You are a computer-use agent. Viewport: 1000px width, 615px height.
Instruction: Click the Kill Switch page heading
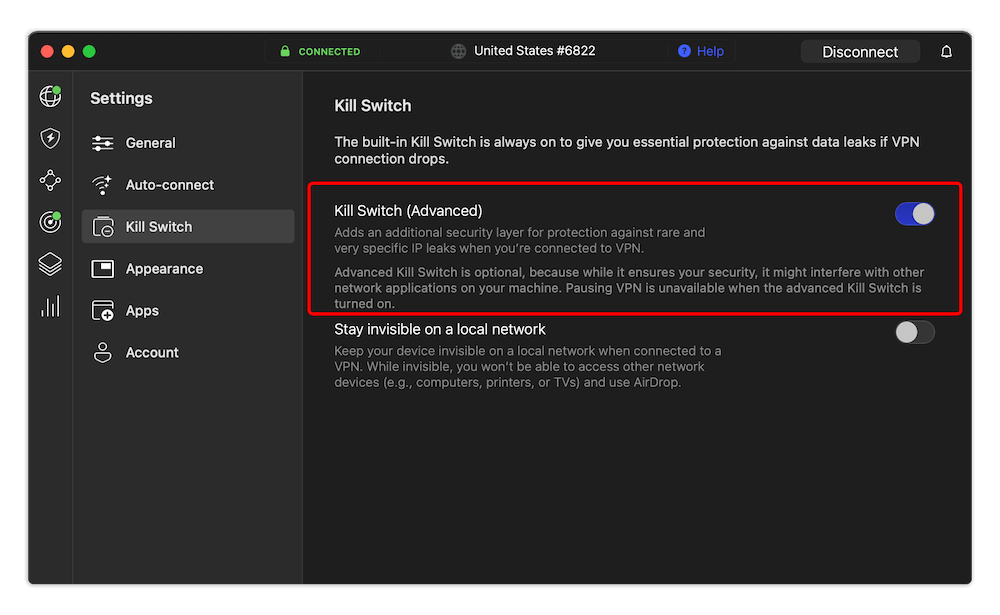[372, 106]
